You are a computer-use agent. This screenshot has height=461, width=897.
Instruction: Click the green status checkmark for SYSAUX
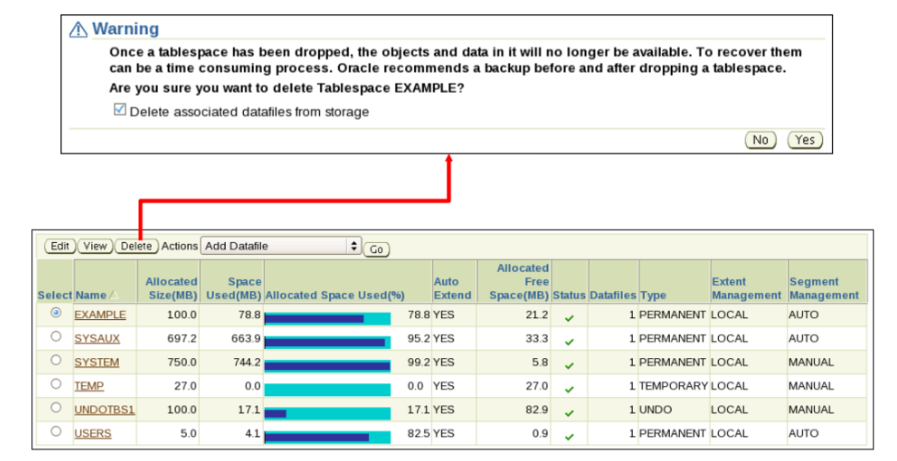(x=569, y=342)
